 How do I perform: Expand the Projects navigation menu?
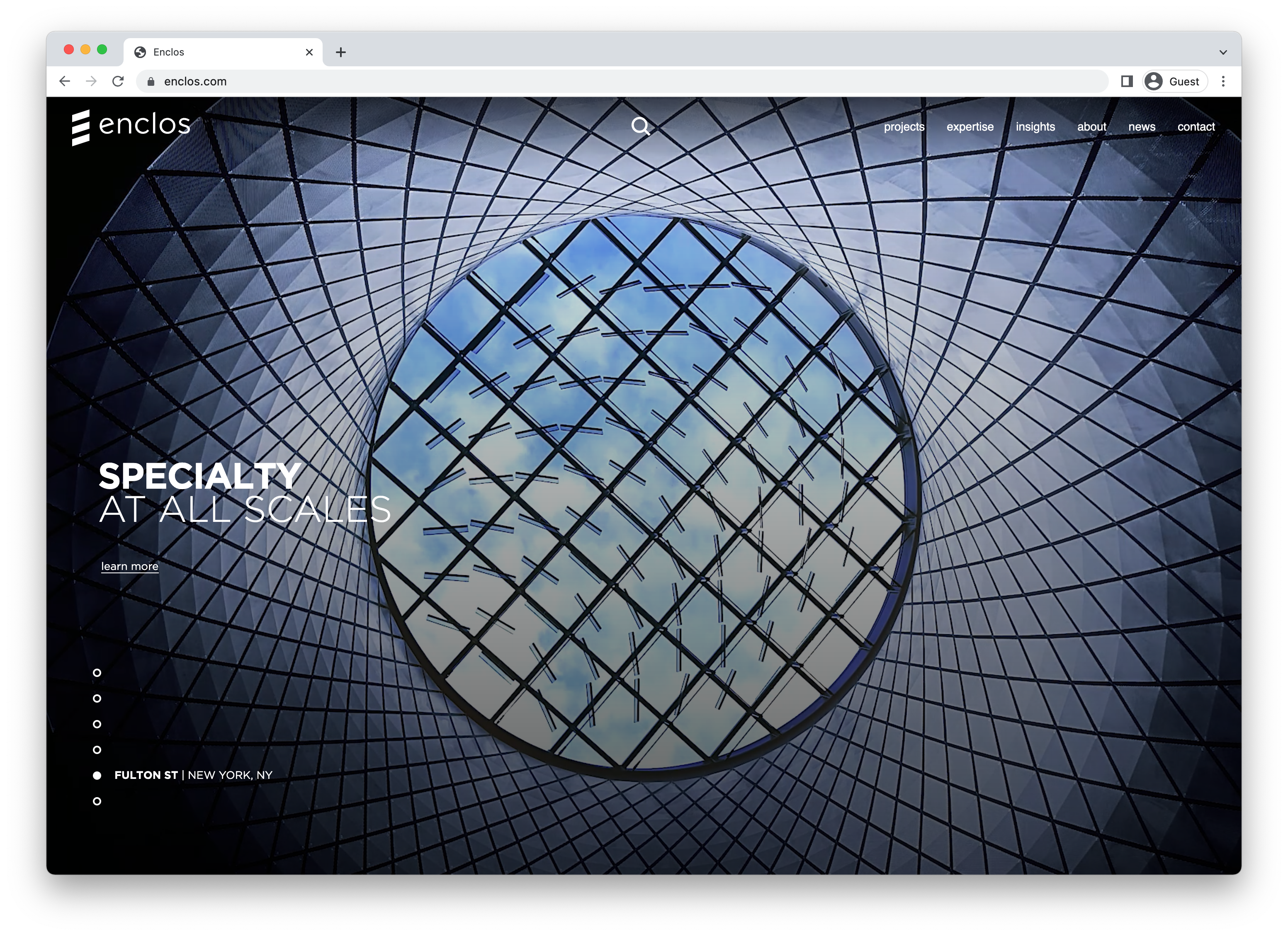click(903, 127)
